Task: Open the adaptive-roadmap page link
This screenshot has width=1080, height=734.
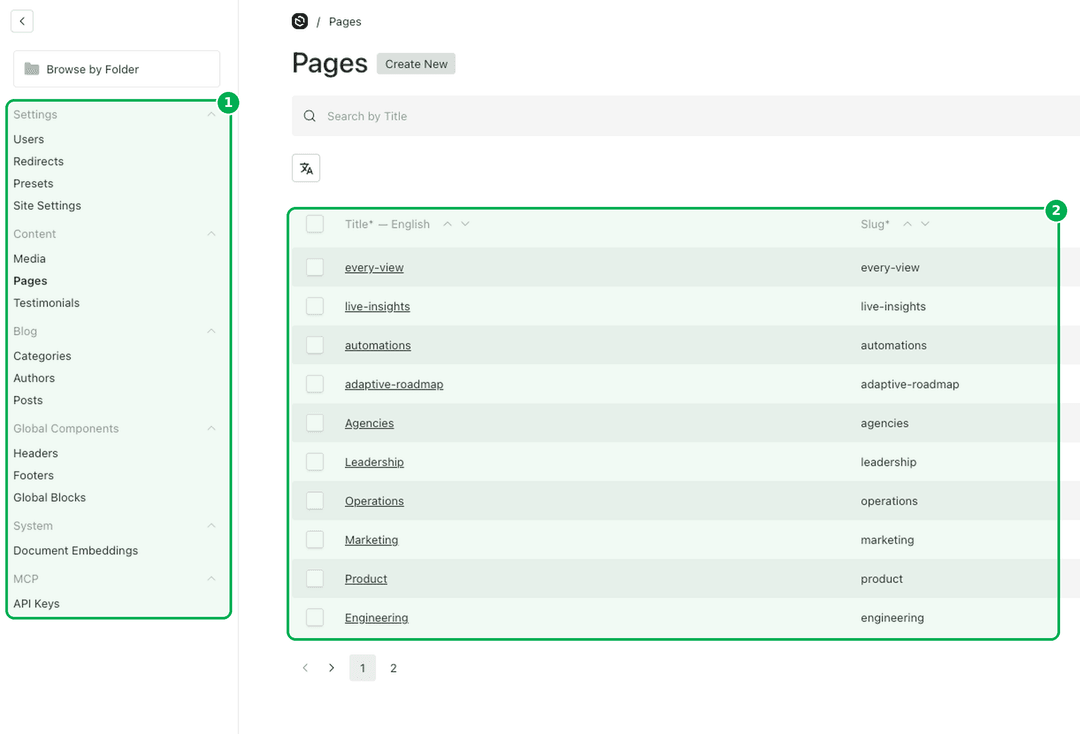Action: click(x=394, y=384)
